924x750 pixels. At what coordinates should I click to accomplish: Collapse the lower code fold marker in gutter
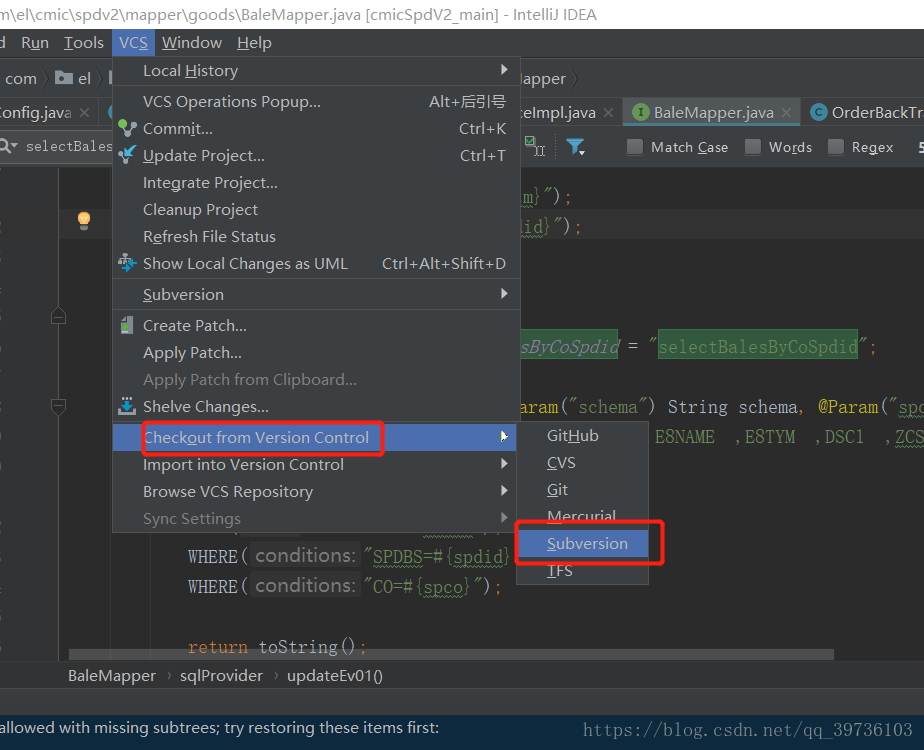tap(58, 406)
